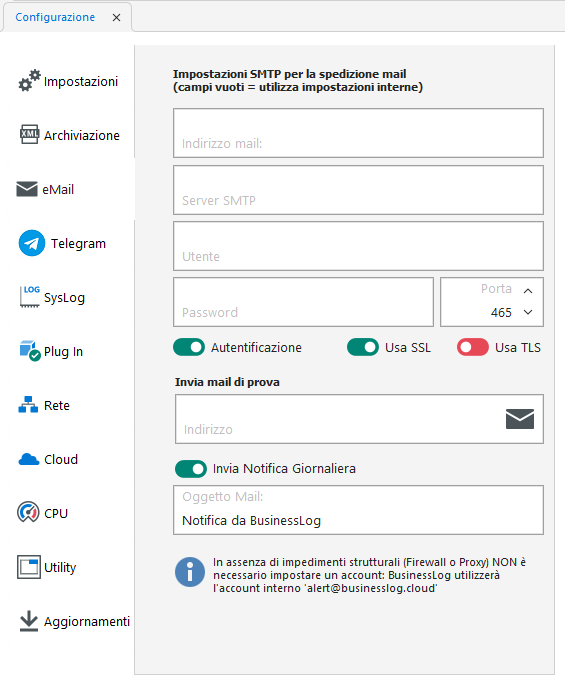This screenshot has width=565, height=689.
Task: Click the Server SMTP input field
Action: point(359,190)
